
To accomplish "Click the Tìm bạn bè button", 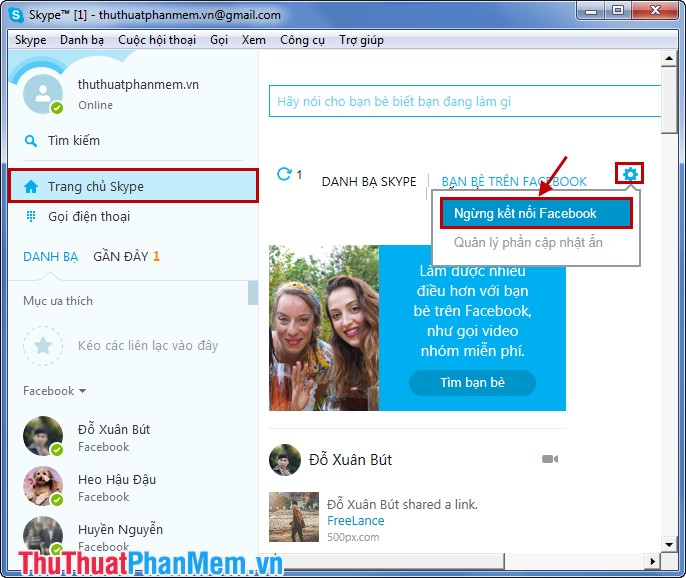I will (x=472, y=382).
